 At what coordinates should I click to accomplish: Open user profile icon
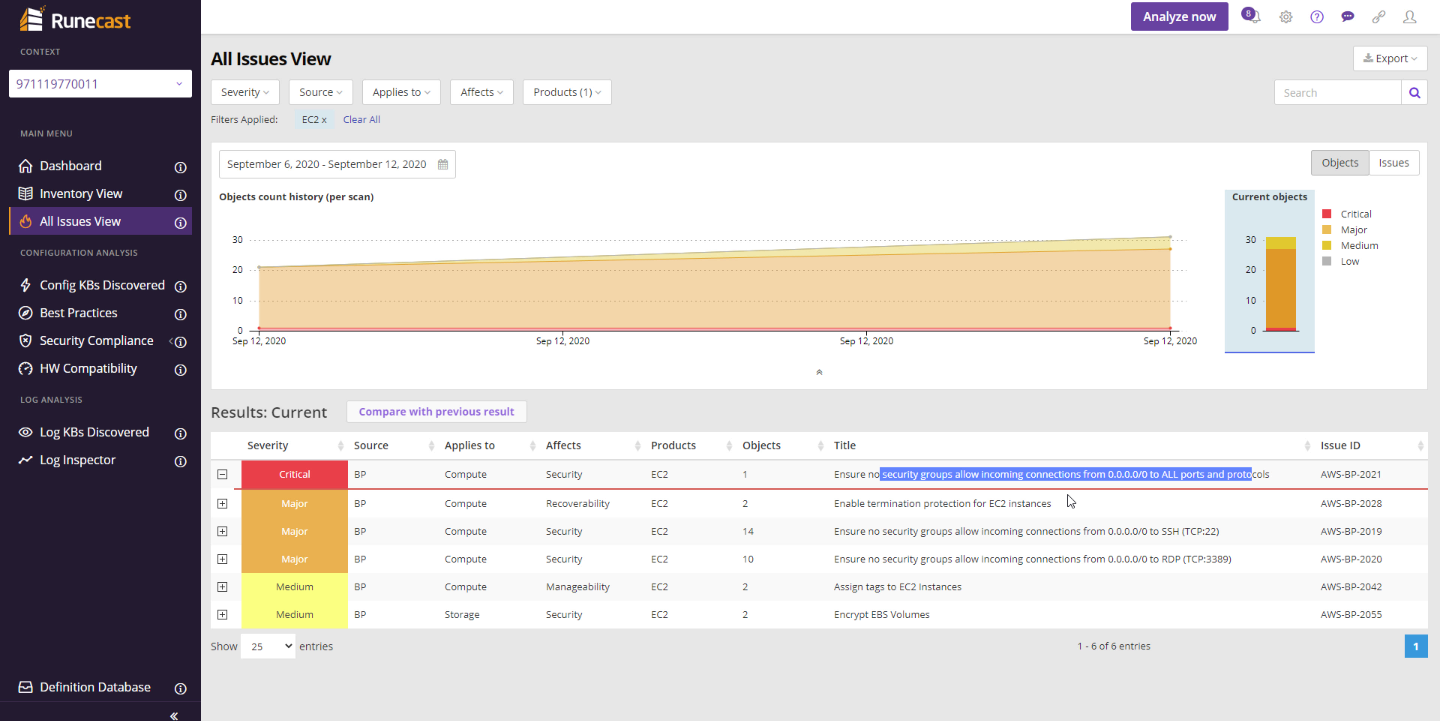[x=1410, y=17]
